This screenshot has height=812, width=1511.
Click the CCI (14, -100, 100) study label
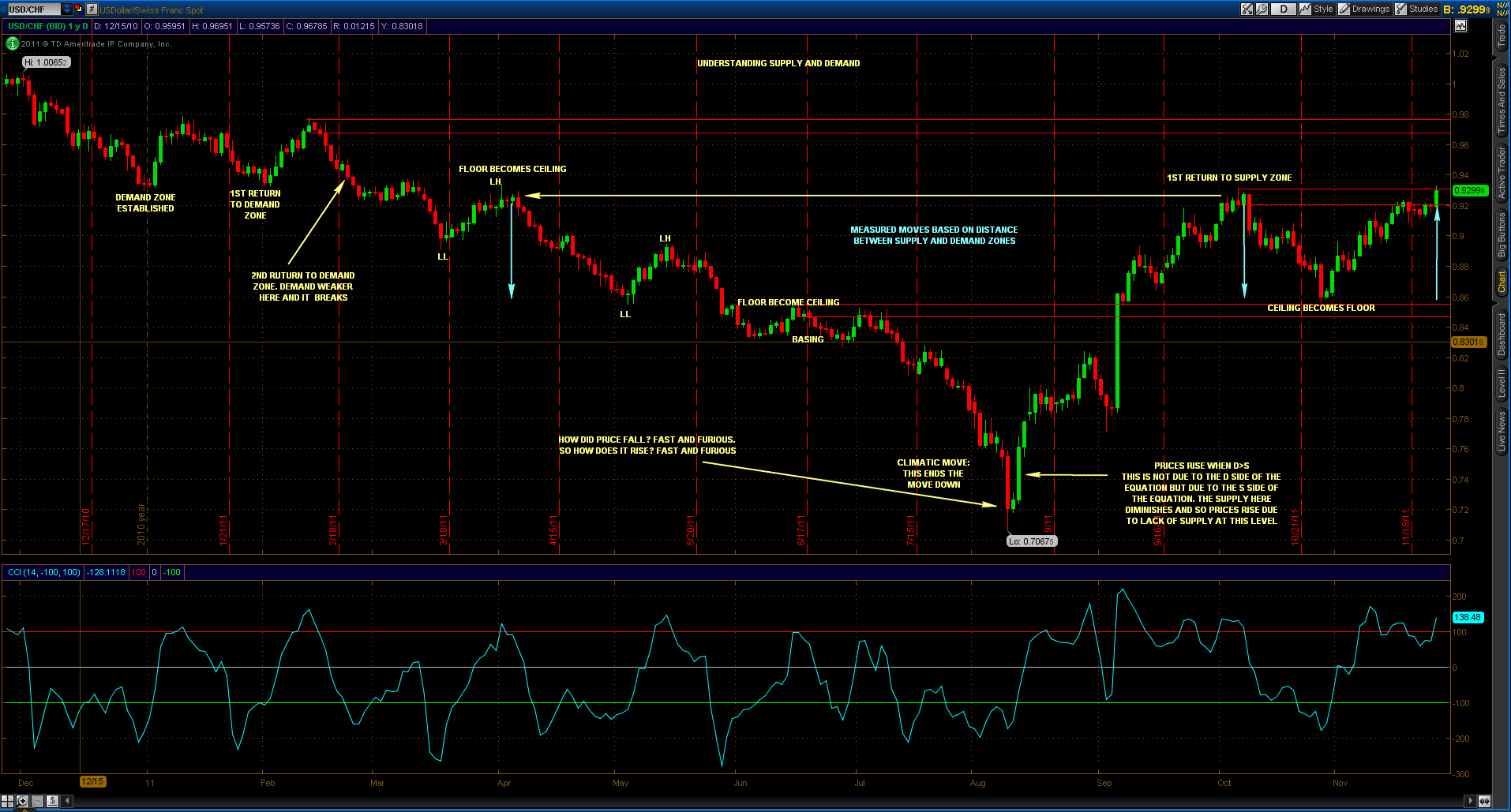(x=43, y=572)
